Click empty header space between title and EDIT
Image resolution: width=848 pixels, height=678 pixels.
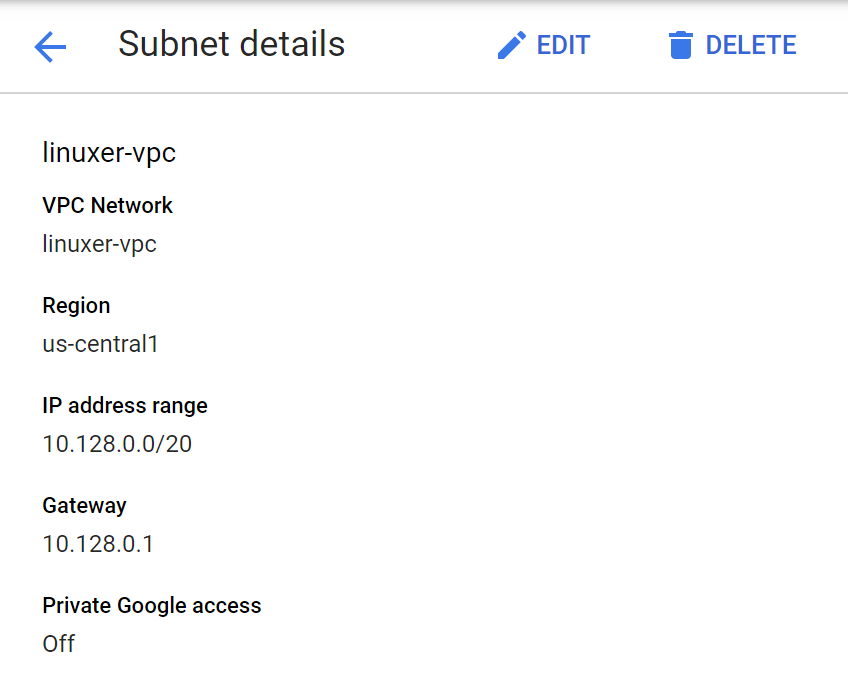coord(420,45)
